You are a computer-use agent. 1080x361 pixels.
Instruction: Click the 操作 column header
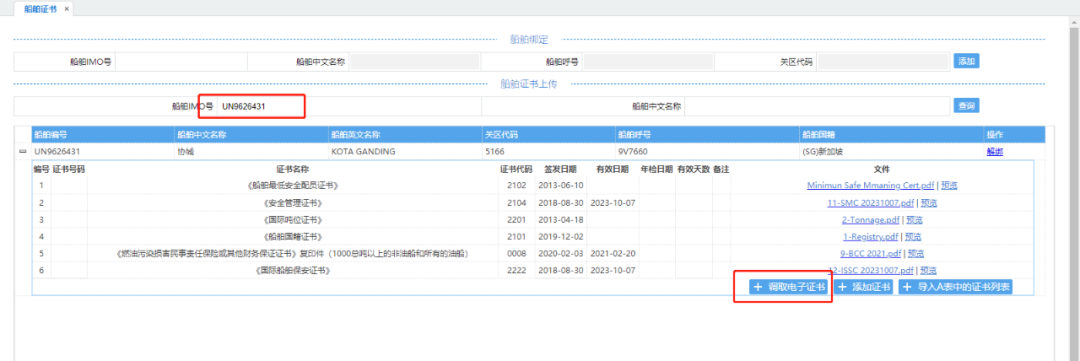[x=1015, y=134]
